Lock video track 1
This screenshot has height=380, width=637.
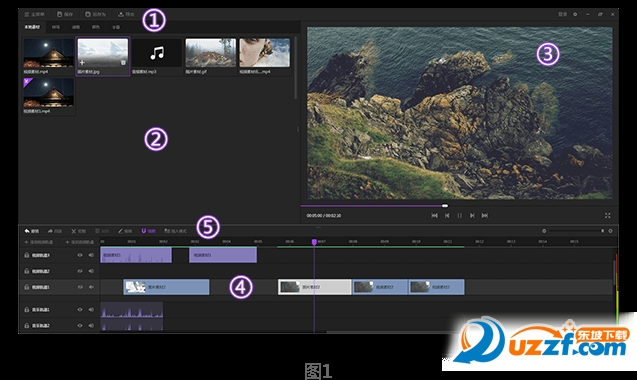click(26, 287)
